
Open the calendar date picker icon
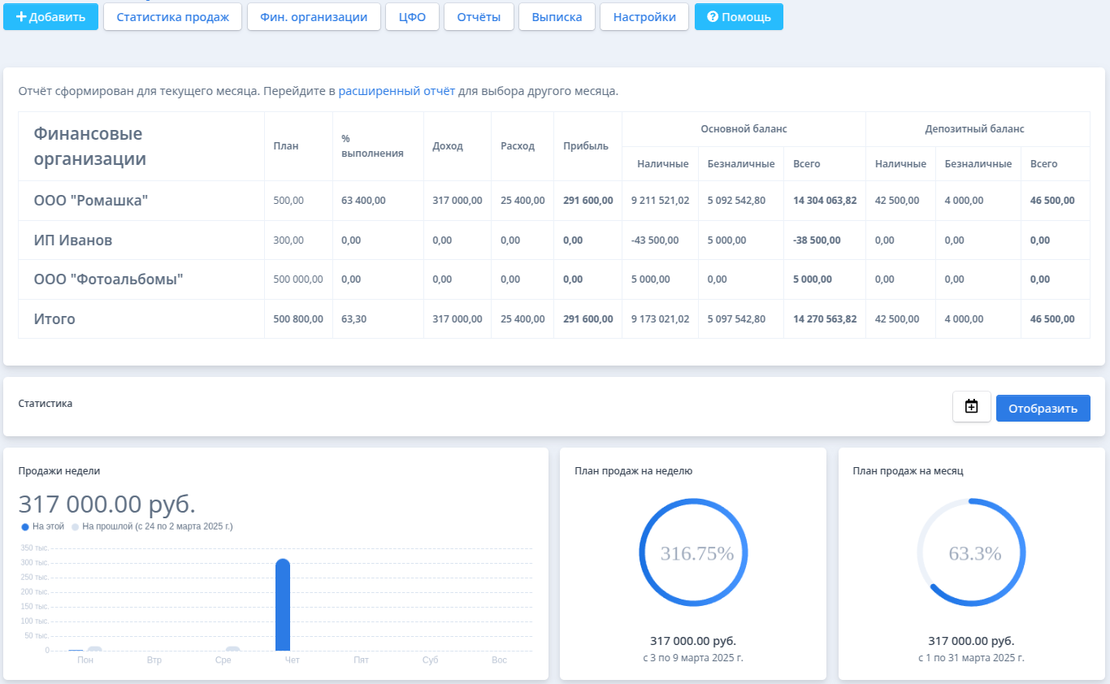(x=971, y=407)
